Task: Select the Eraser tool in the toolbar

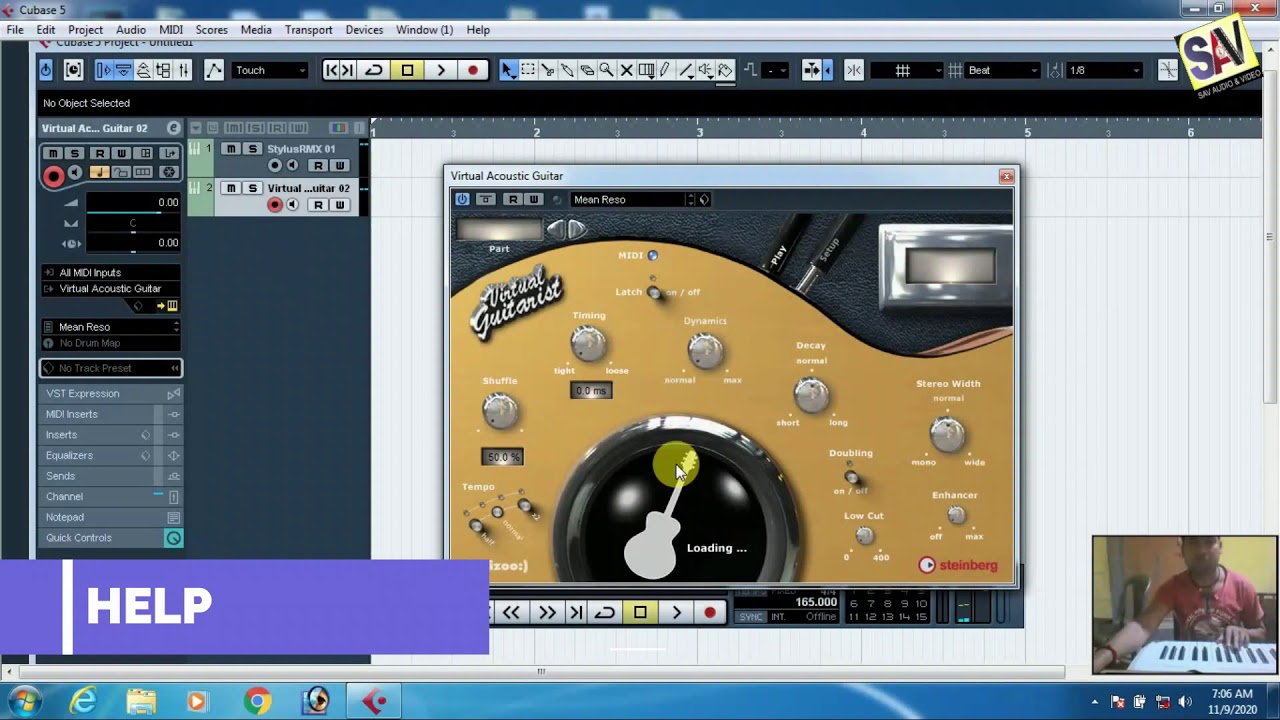Action: [x=588, y=72]
